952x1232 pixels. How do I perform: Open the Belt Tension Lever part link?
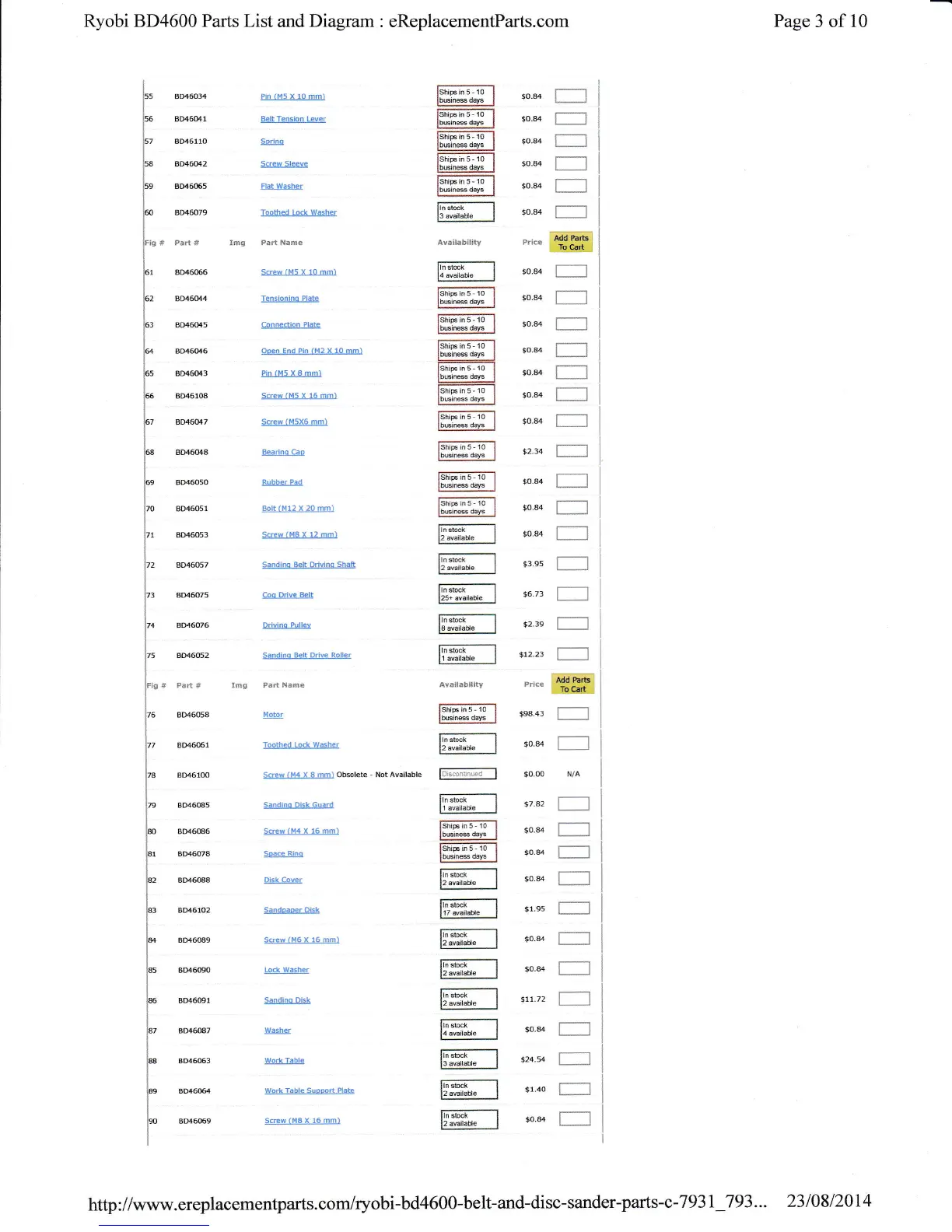click(x=293, y=119)
